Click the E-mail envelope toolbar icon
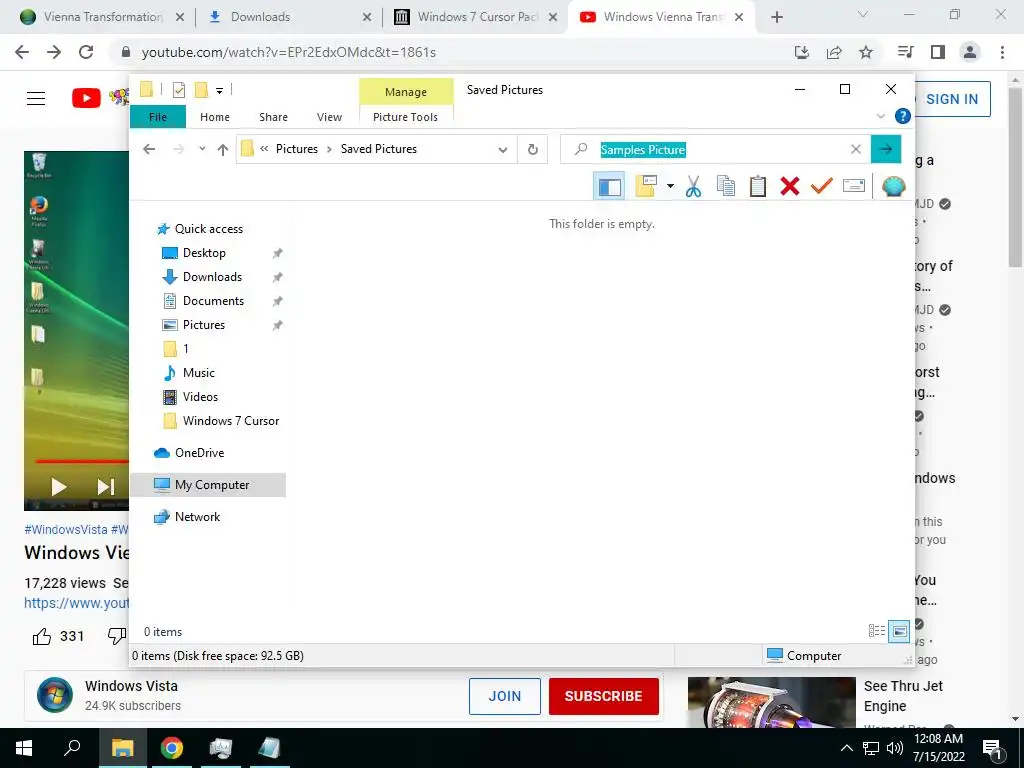Screen dimensions: 1024x768 click(x=854, y=187)
